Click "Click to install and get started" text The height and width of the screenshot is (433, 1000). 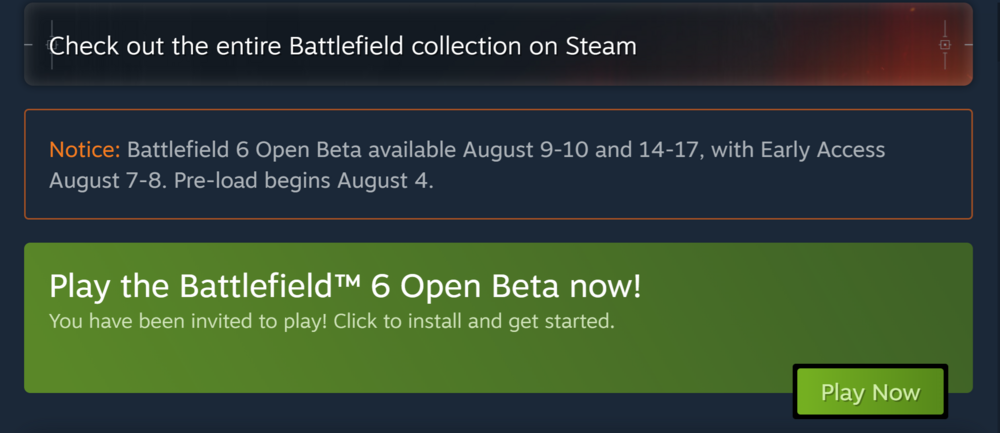pyautogui.click(x=474, y=322)
